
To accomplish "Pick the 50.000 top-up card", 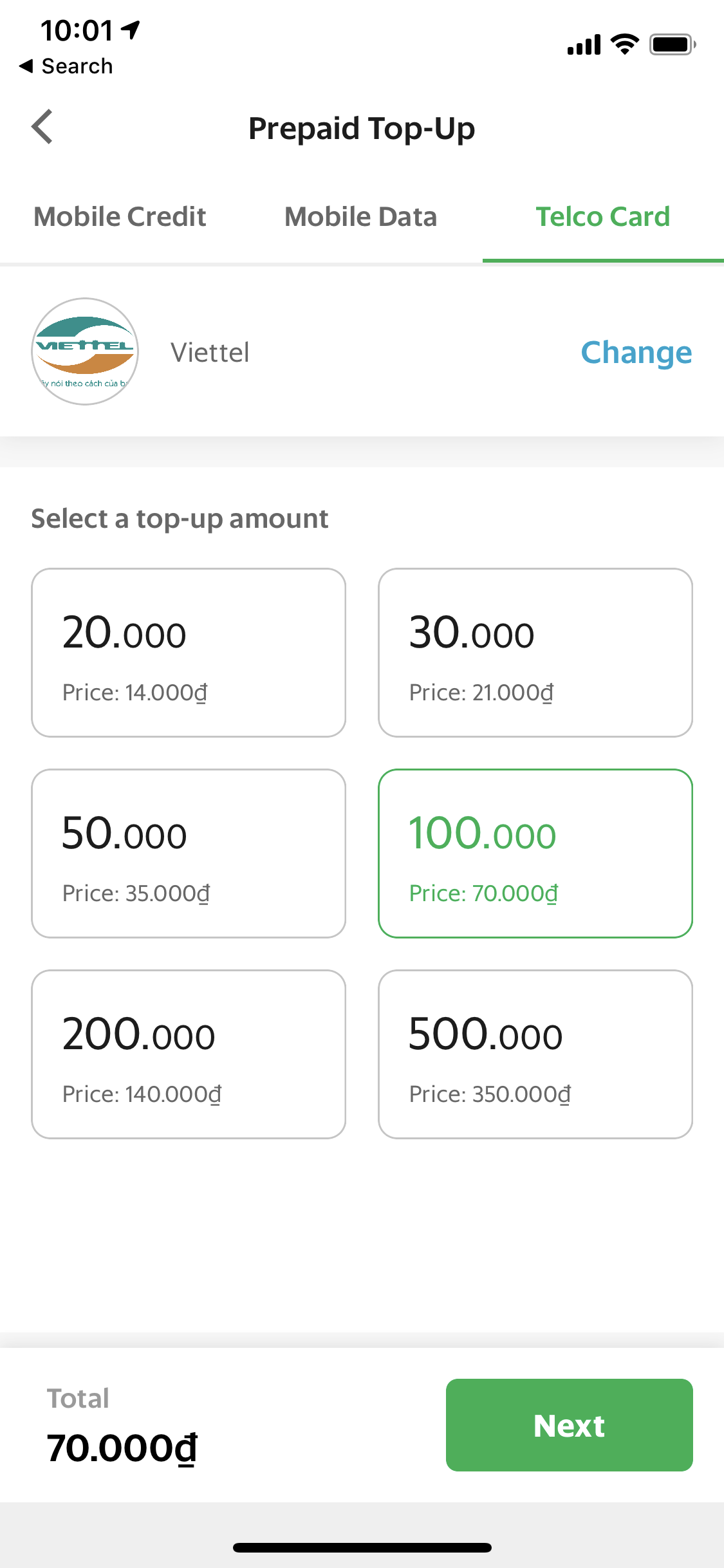I will tap(189, 854).
